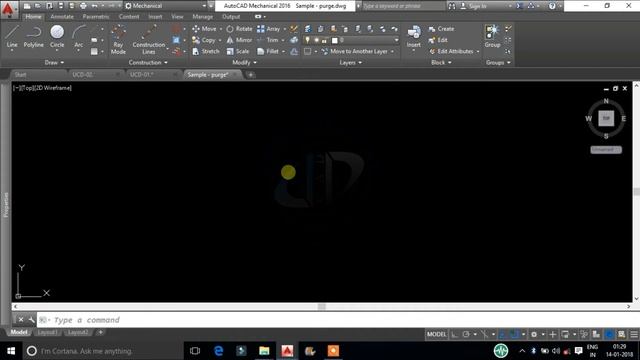Click the Customization menu icon in status bar
Screen dimensions: 640x360
tap(634, 334)
